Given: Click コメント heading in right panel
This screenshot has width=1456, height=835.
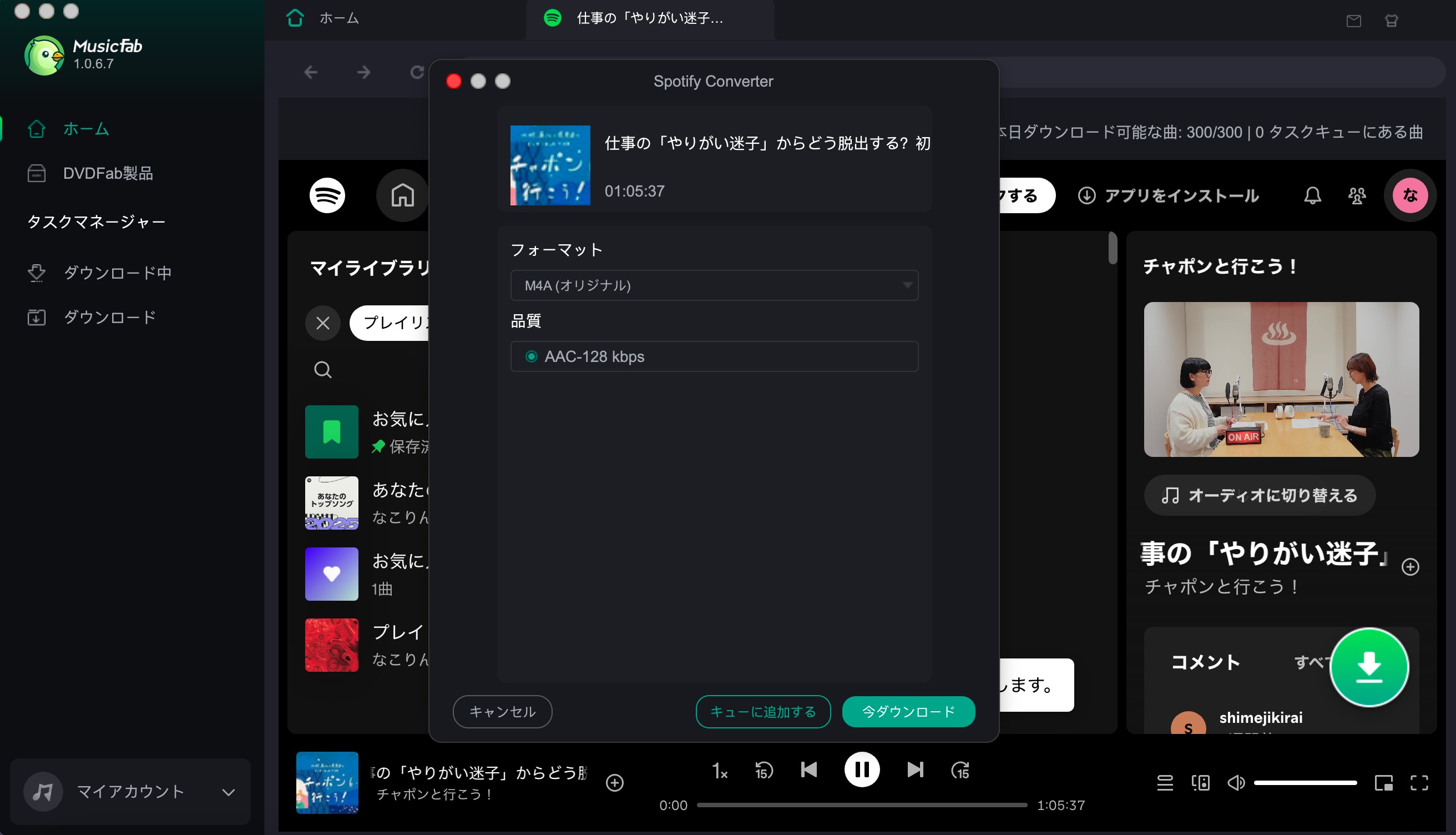Looking at the screenshot, I should (x=1206, y=662).
